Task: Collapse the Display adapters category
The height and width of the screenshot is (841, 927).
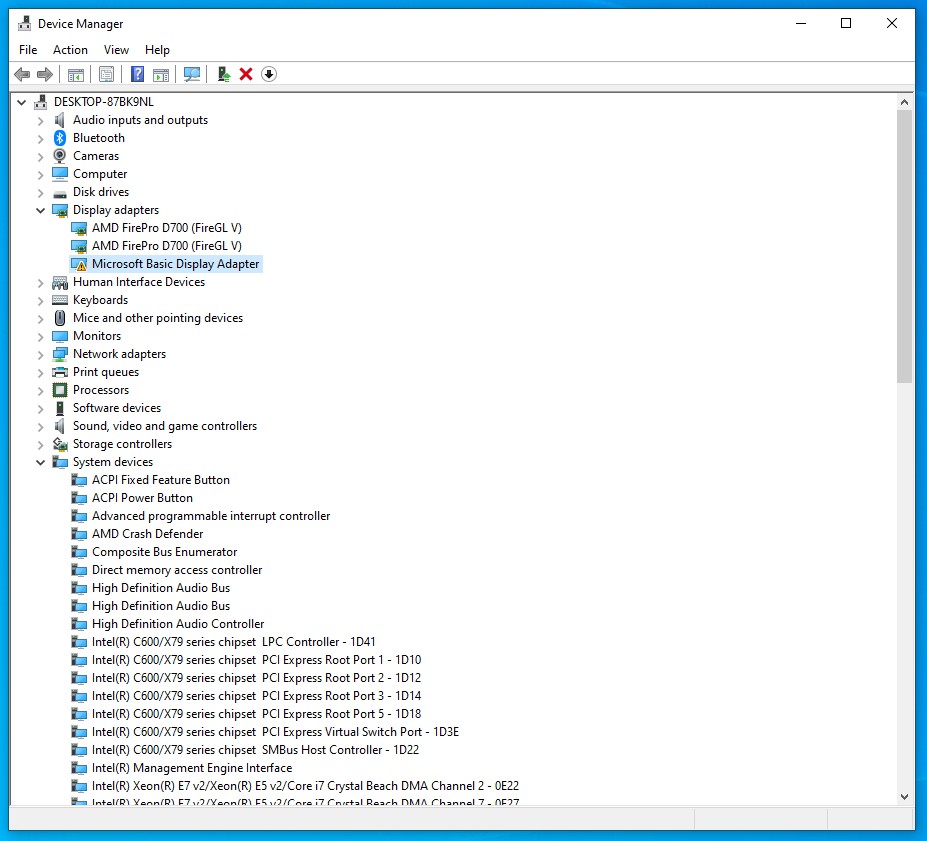Action: (x=40, y=210)
